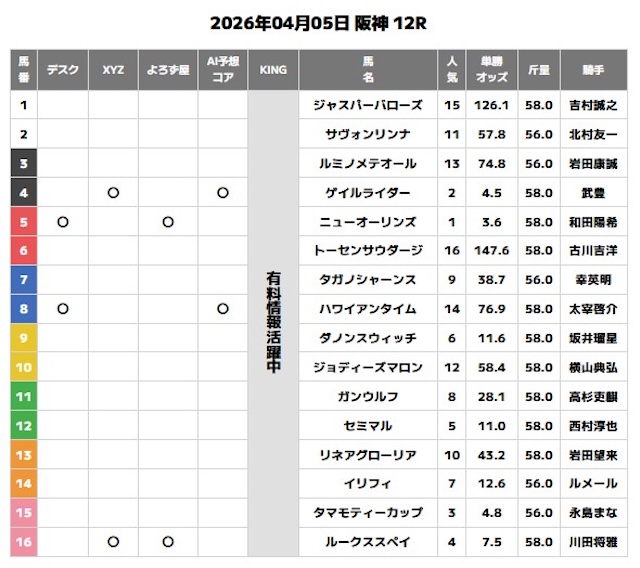Click the よろず屋 circle mark in row 16
Viewport: 640px width, 568px height.
pos(168,542)
